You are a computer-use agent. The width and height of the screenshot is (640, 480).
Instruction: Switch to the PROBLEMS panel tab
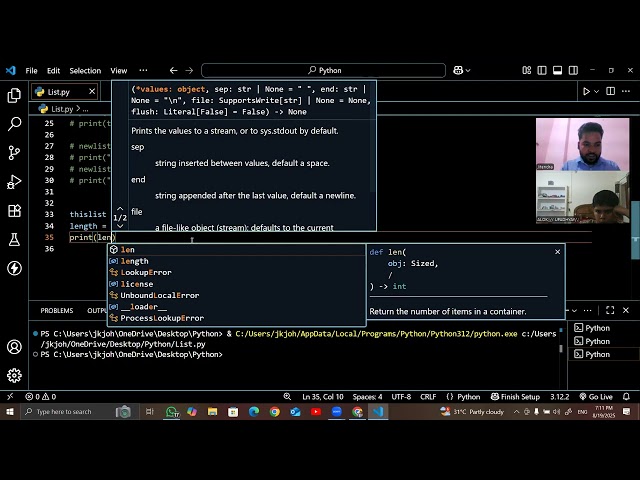(57, 311)
